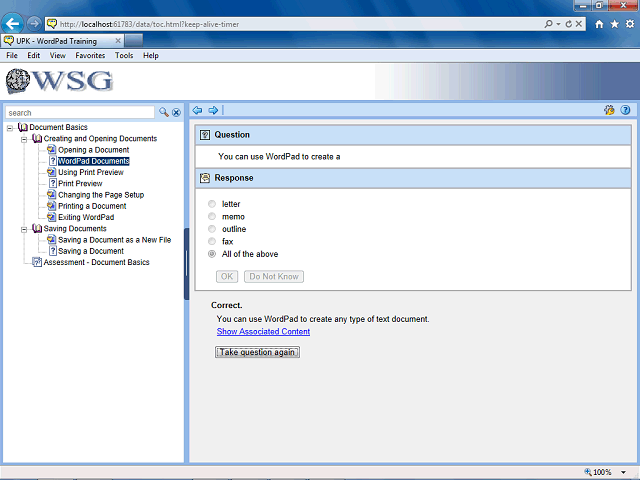Select the 'fax' radio option
This screenshot has width=640, height=480.
212,241
